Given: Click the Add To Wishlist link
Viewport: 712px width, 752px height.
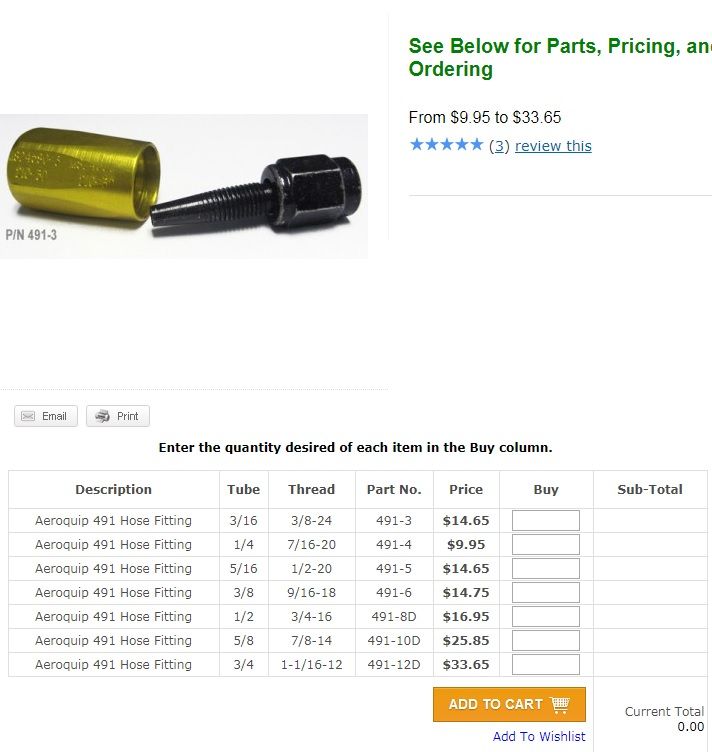Looking at the screenshot, I should (539, 736).
